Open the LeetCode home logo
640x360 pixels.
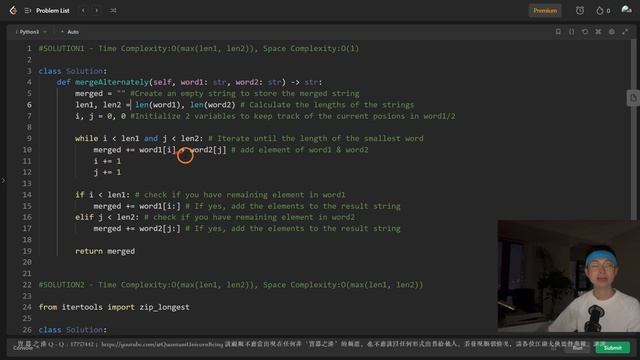(x=13, y=10)
